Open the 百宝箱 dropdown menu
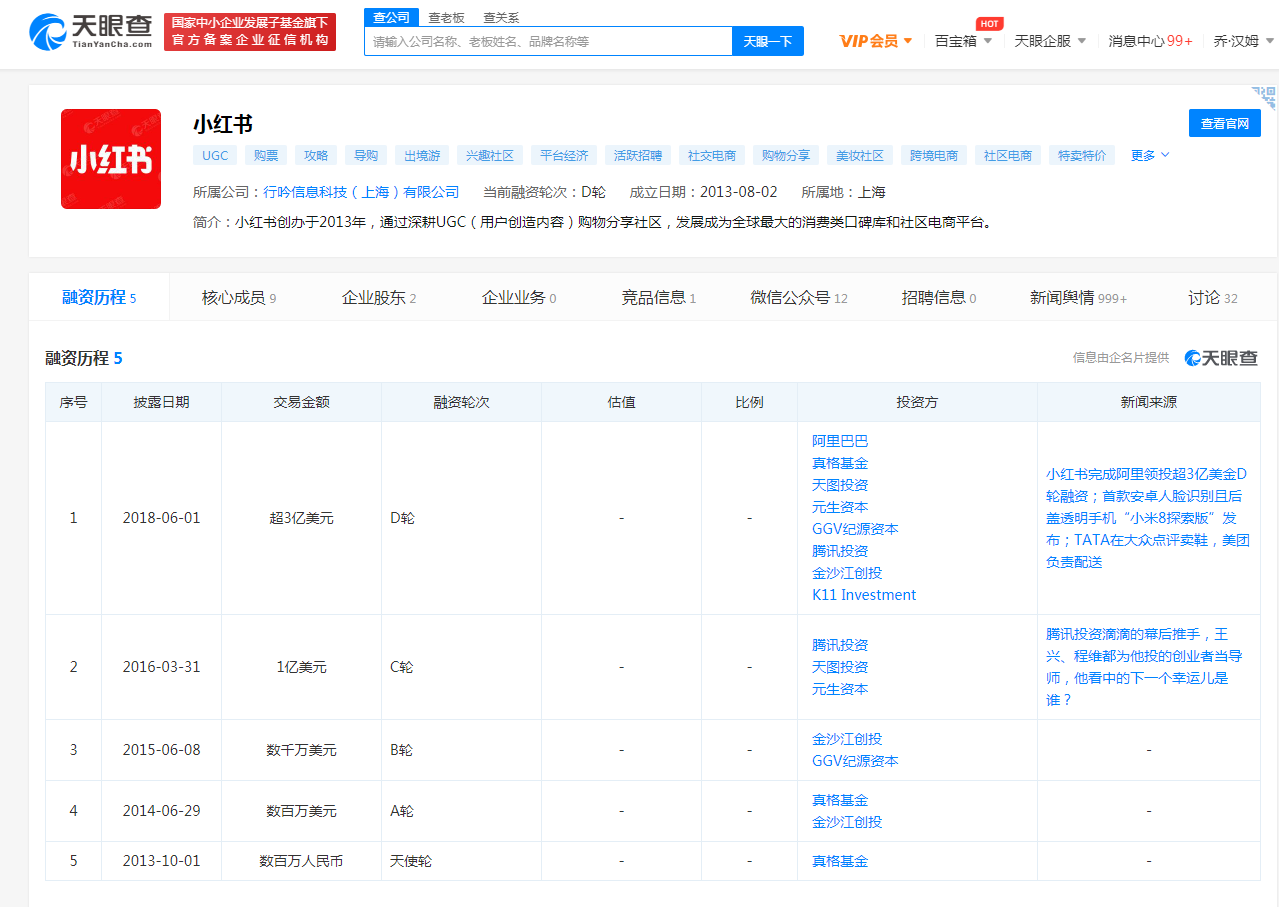The height and width of the screenshot is (907, 1279). (x=964, y=41)
